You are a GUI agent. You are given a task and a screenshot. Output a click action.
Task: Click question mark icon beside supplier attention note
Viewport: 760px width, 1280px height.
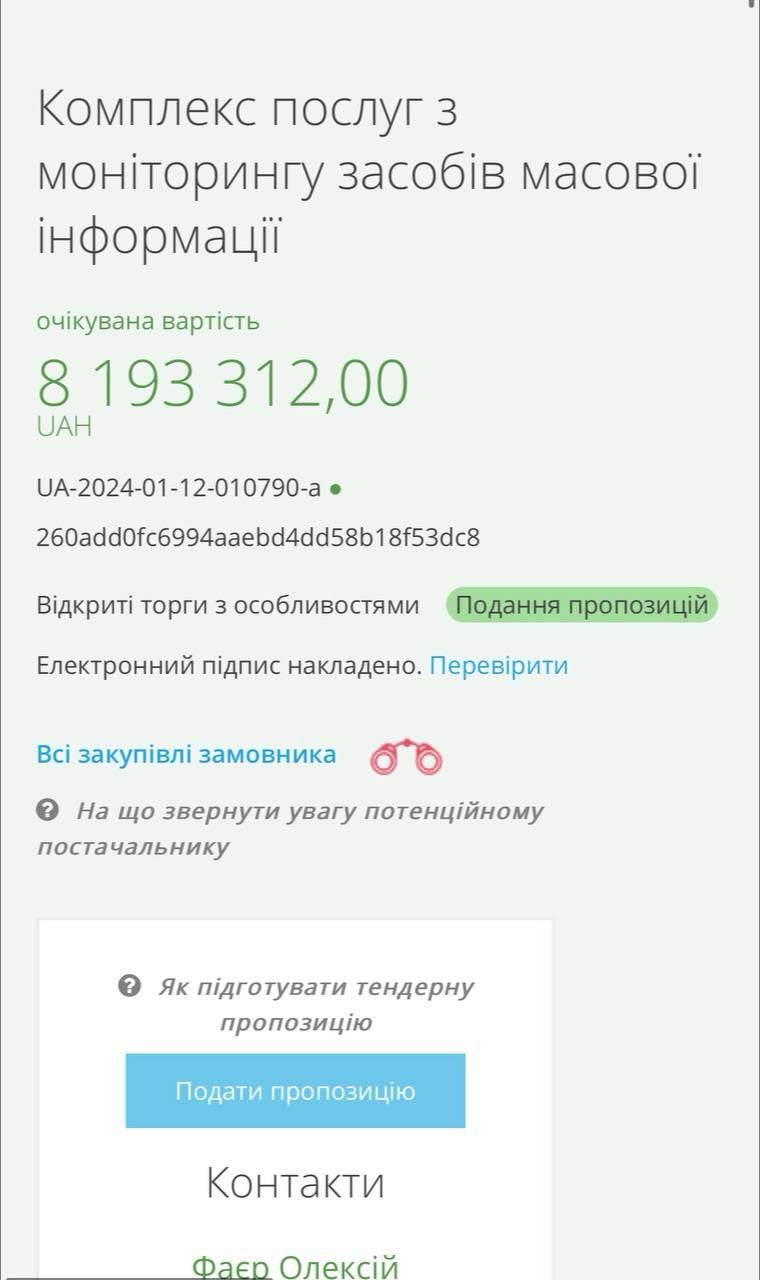click(47, 810)
